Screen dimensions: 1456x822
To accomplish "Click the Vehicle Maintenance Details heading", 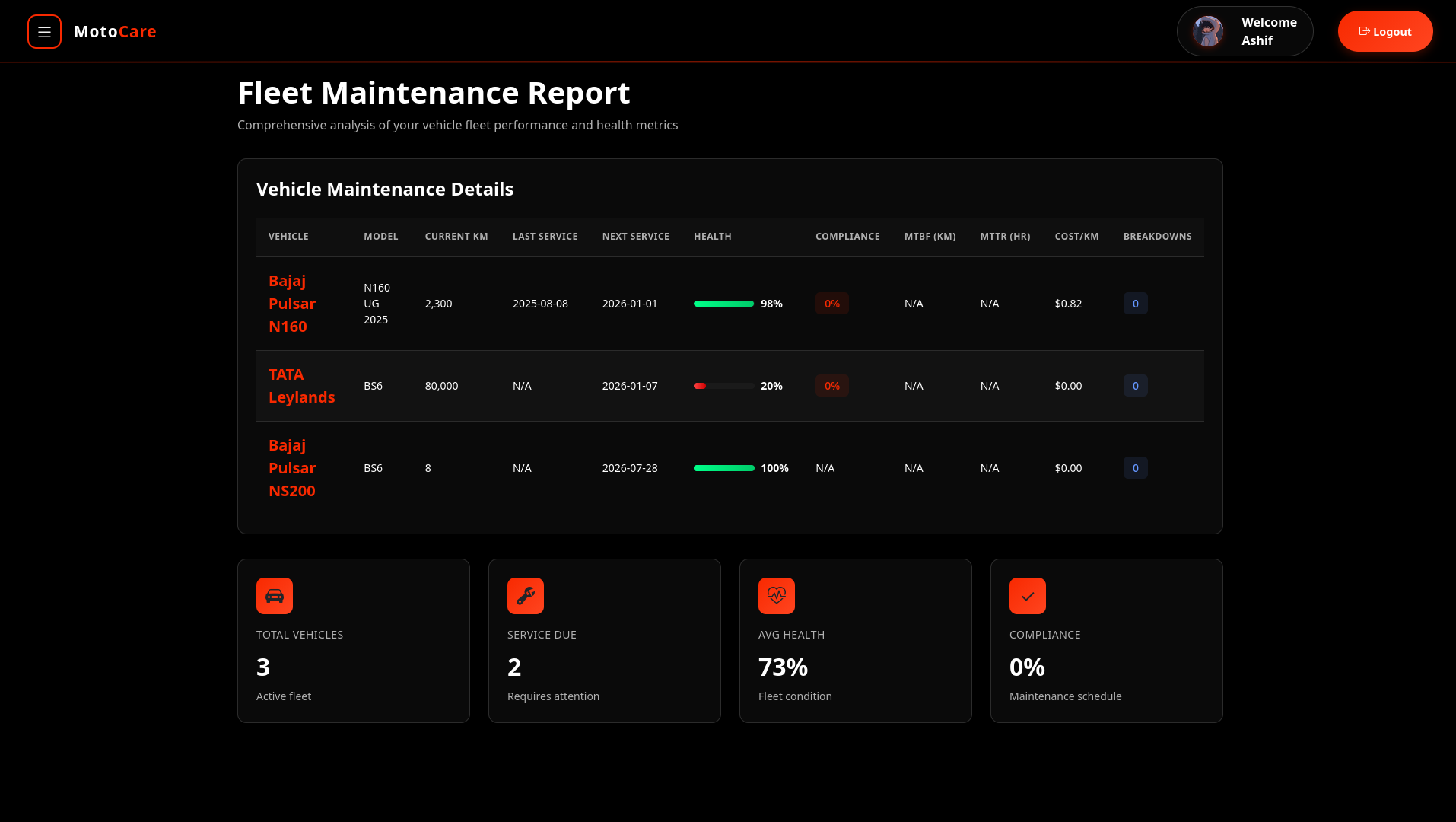I will [385, 190].
